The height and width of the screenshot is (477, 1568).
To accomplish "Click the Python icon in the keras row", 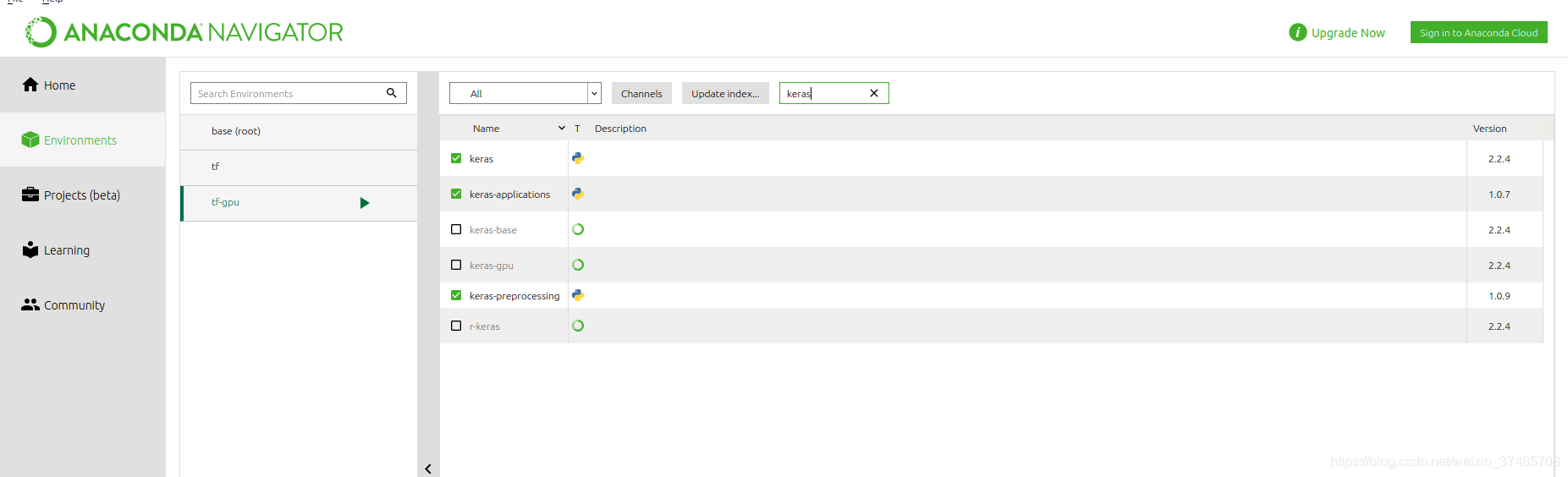I will point(578,158).
